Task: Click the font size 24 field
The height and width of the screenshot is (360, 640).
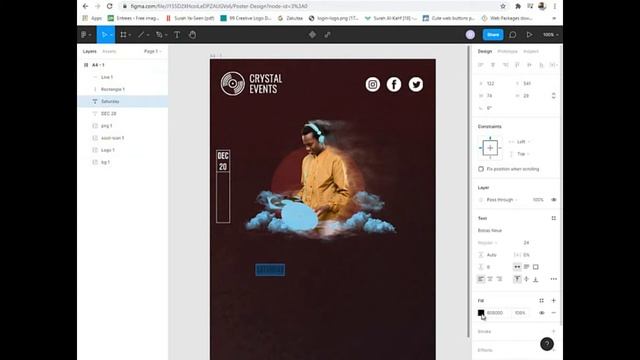Action: click(526, 242)
